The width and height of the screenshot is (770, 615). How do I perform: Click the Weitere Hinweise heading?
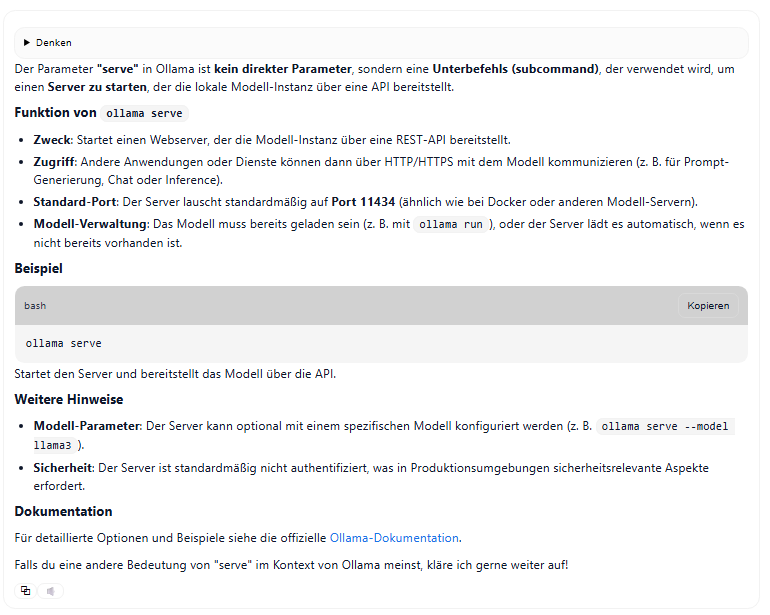(x=69, y=399)
